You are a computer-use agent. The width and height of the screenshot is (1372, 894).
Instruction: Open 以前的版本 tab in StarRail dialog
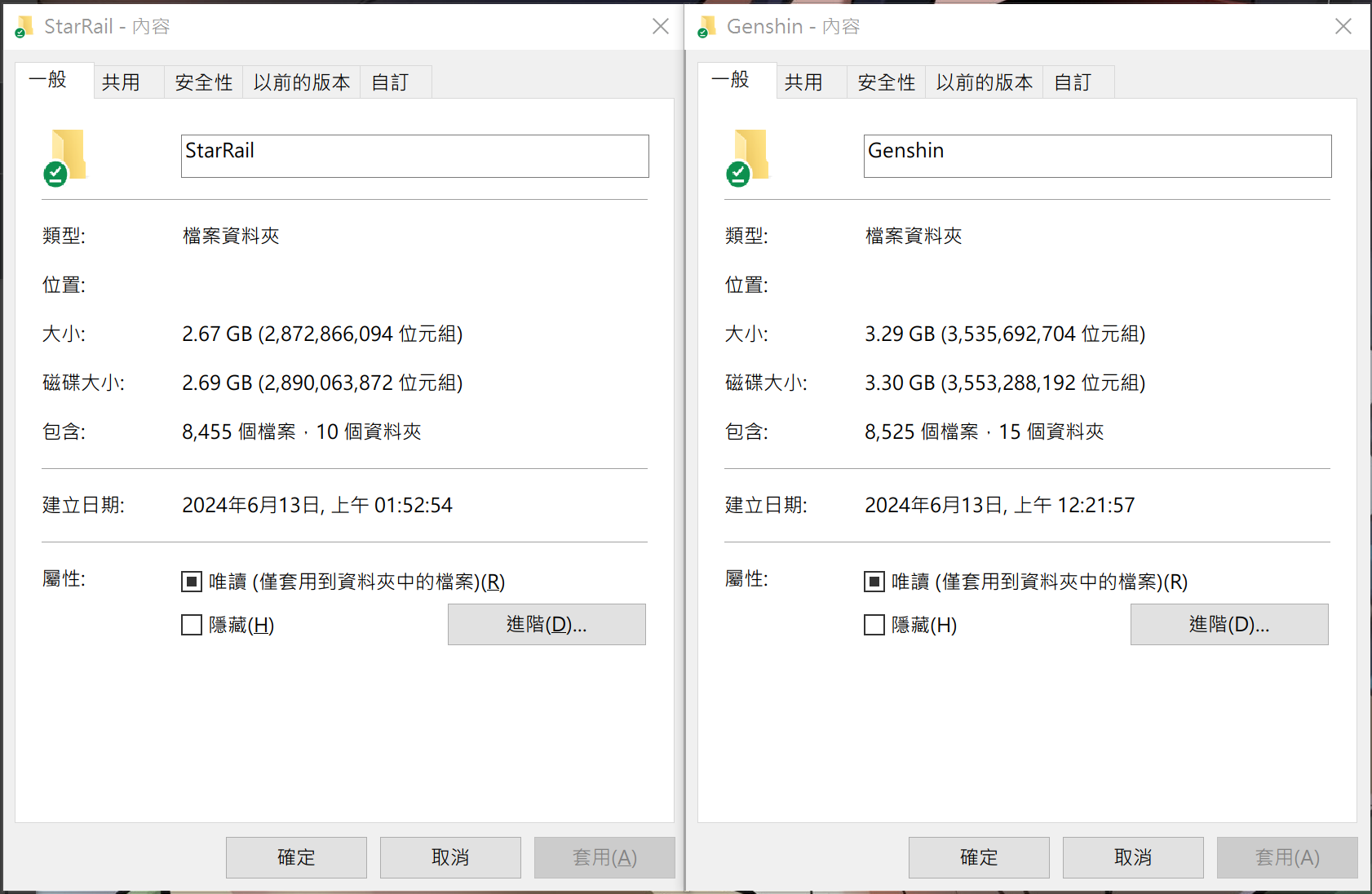[x=302, y=82]
